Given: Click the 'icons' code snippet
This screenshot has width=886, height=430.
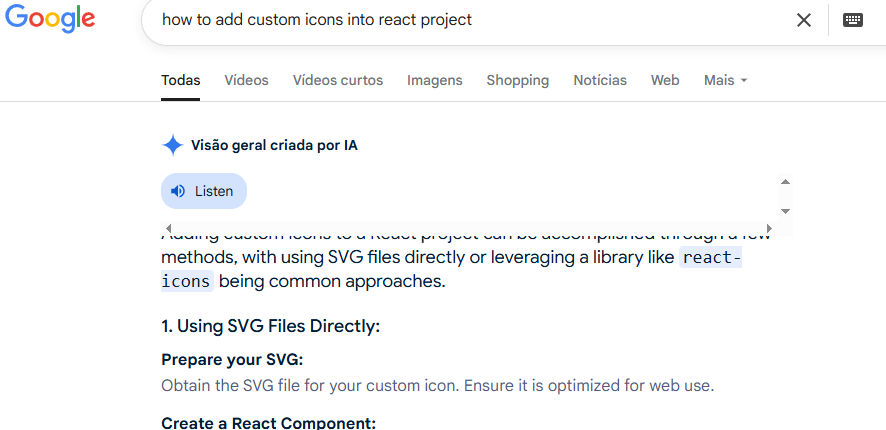Looking at the screenshot, I should click(x=187, y=281).
